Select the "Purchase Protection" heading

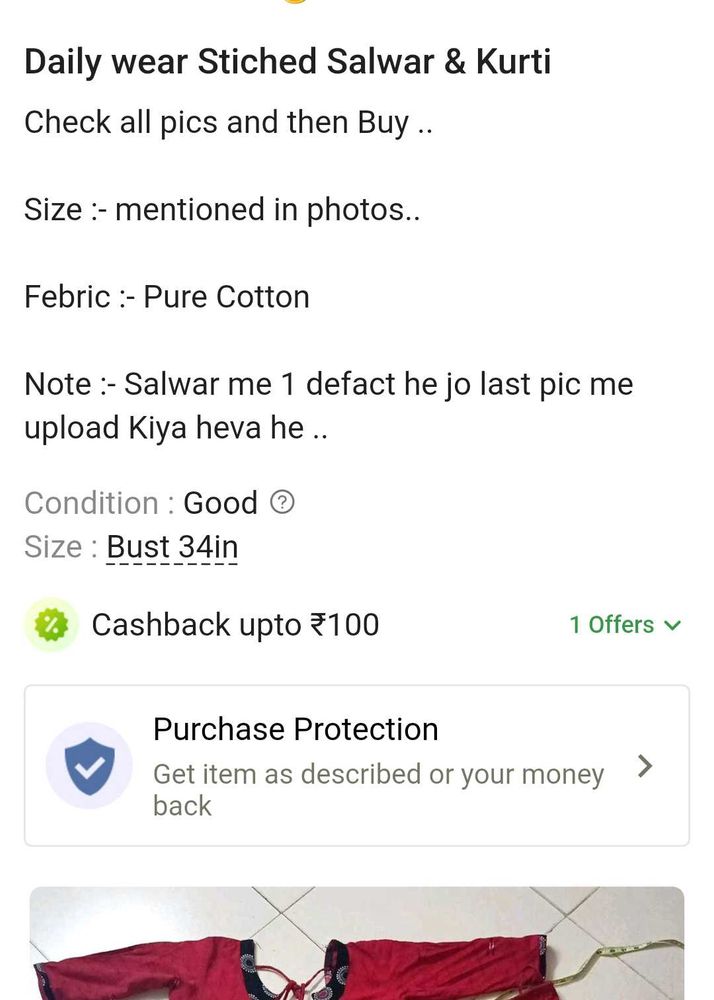click(295, 729)
